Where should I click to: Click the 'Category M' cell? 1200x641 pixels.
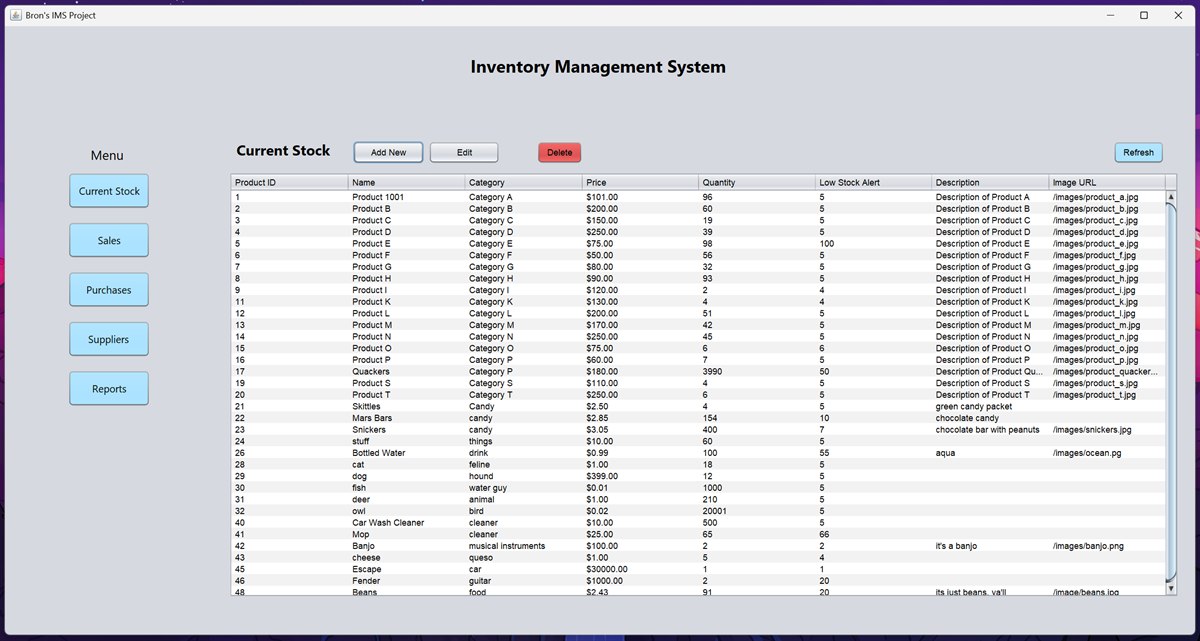pyautogui.click(x=523, y=325)
